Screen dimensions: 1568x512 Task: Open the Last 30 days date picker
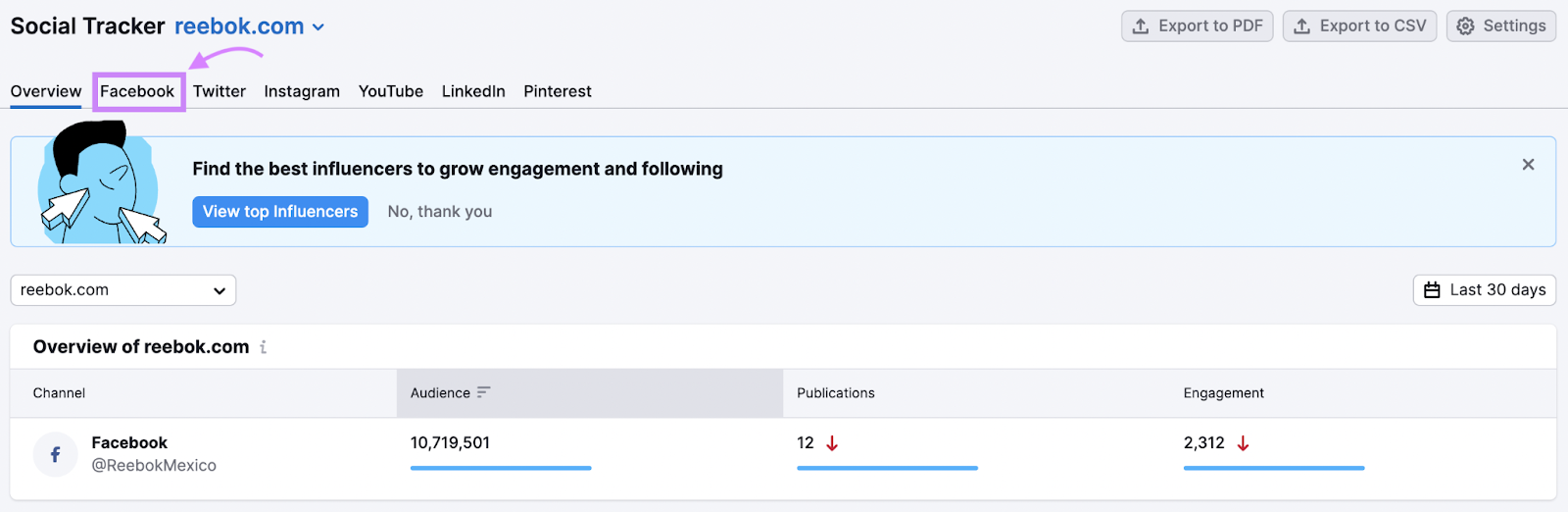[1484, 290]
